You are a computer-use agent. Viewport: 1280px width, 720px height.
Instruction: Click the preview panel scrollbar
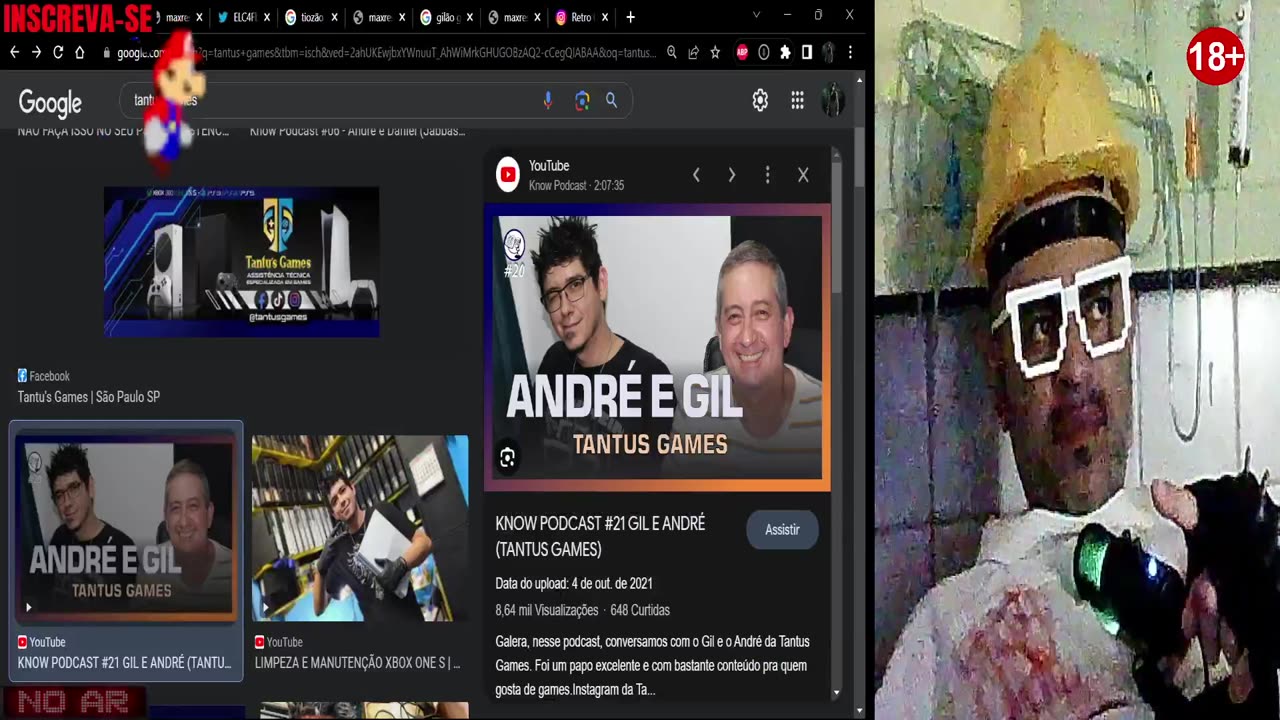(x=837, y=230)
